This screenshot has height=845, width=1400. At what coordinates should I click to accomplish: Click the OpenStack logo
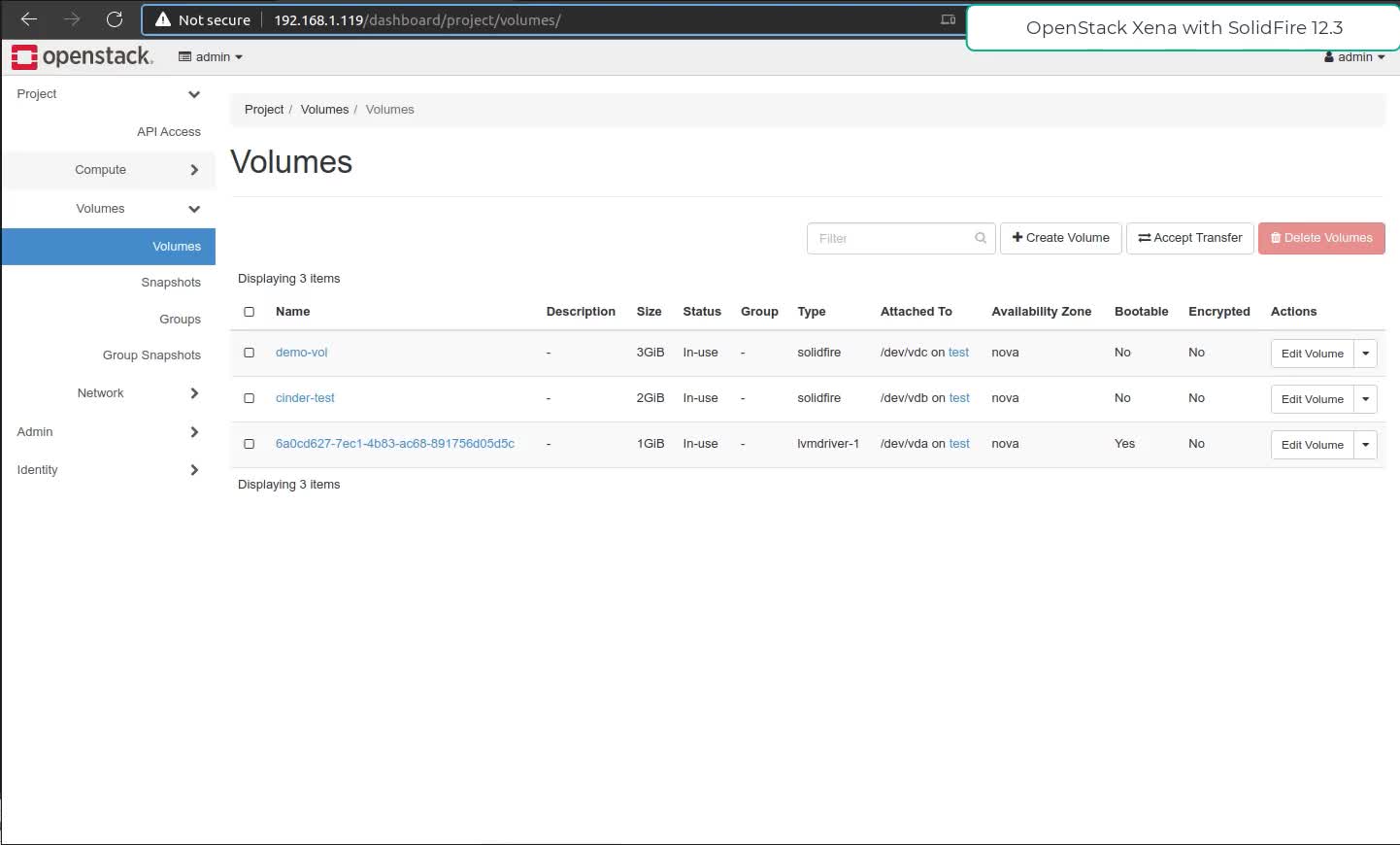point(83,56)
